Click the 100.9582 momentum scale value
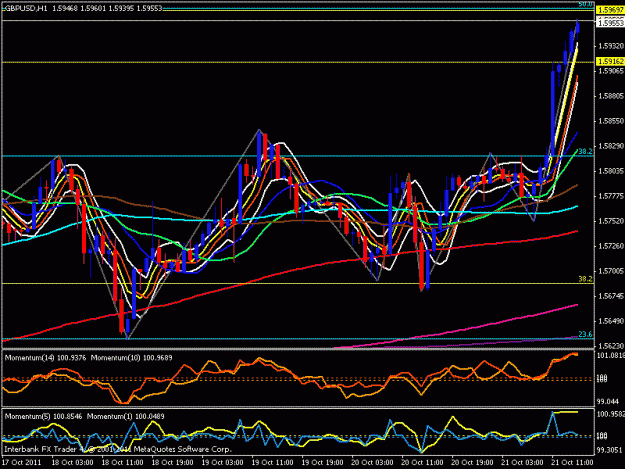The height and width of the screenshot is (469, 625). coord(611,414)
